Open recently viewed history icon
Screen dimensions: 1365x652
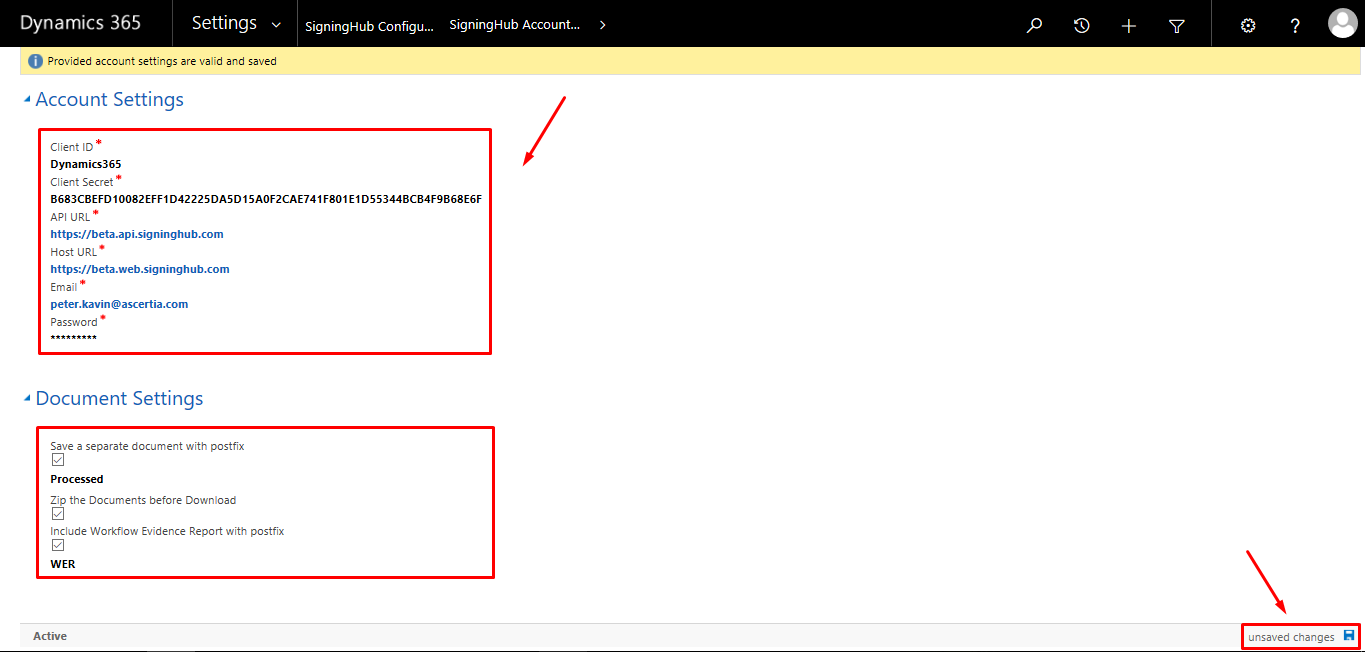point(1081,25)
